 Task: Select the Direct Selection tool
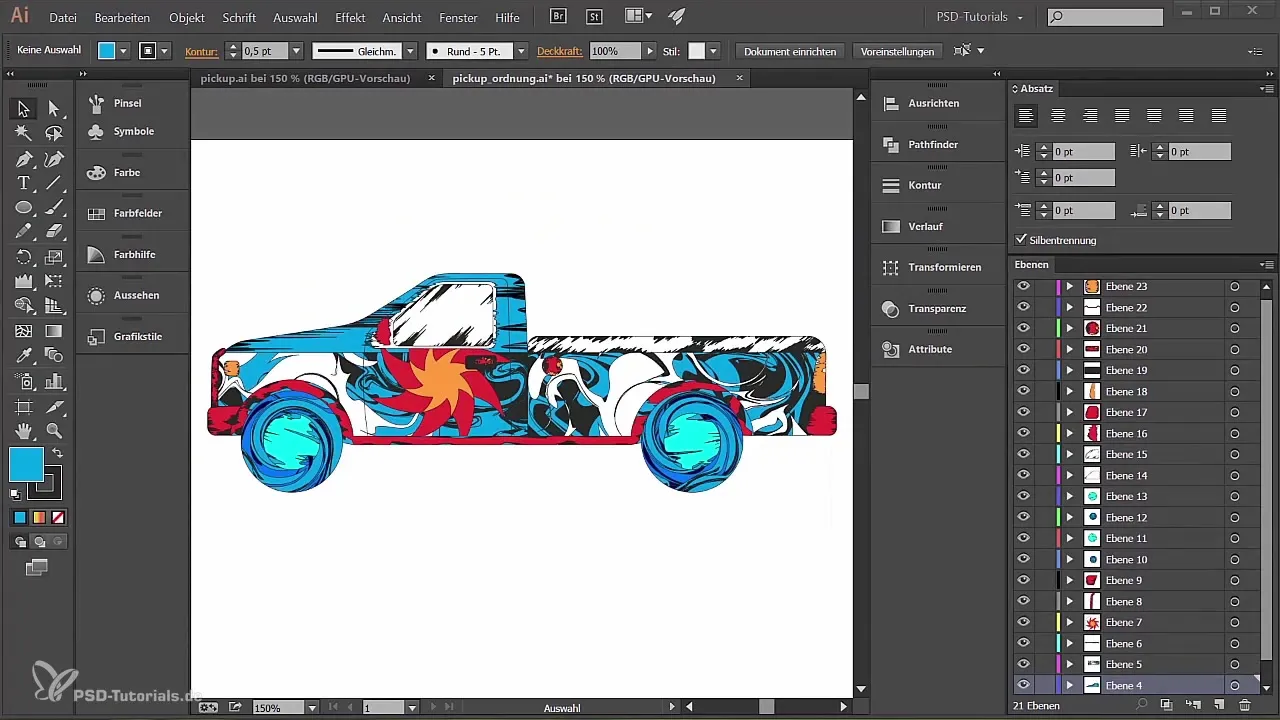(54, 108)
